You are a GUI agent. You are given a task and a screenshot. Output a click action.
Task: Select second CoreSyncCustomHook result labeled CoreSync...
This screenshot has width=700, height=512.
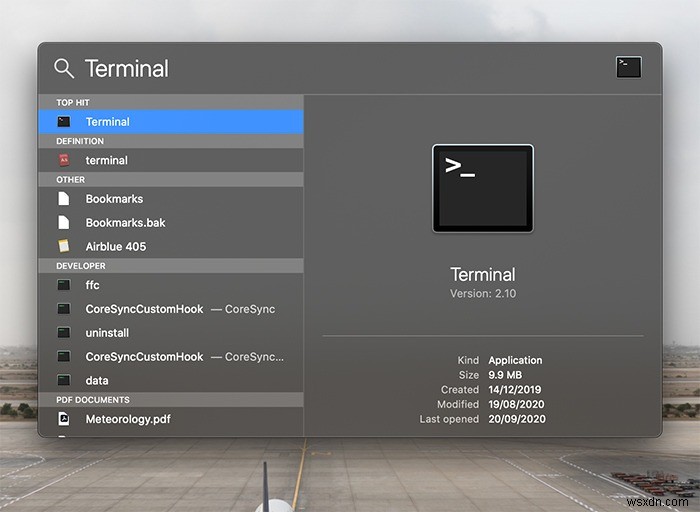point(171,357)
